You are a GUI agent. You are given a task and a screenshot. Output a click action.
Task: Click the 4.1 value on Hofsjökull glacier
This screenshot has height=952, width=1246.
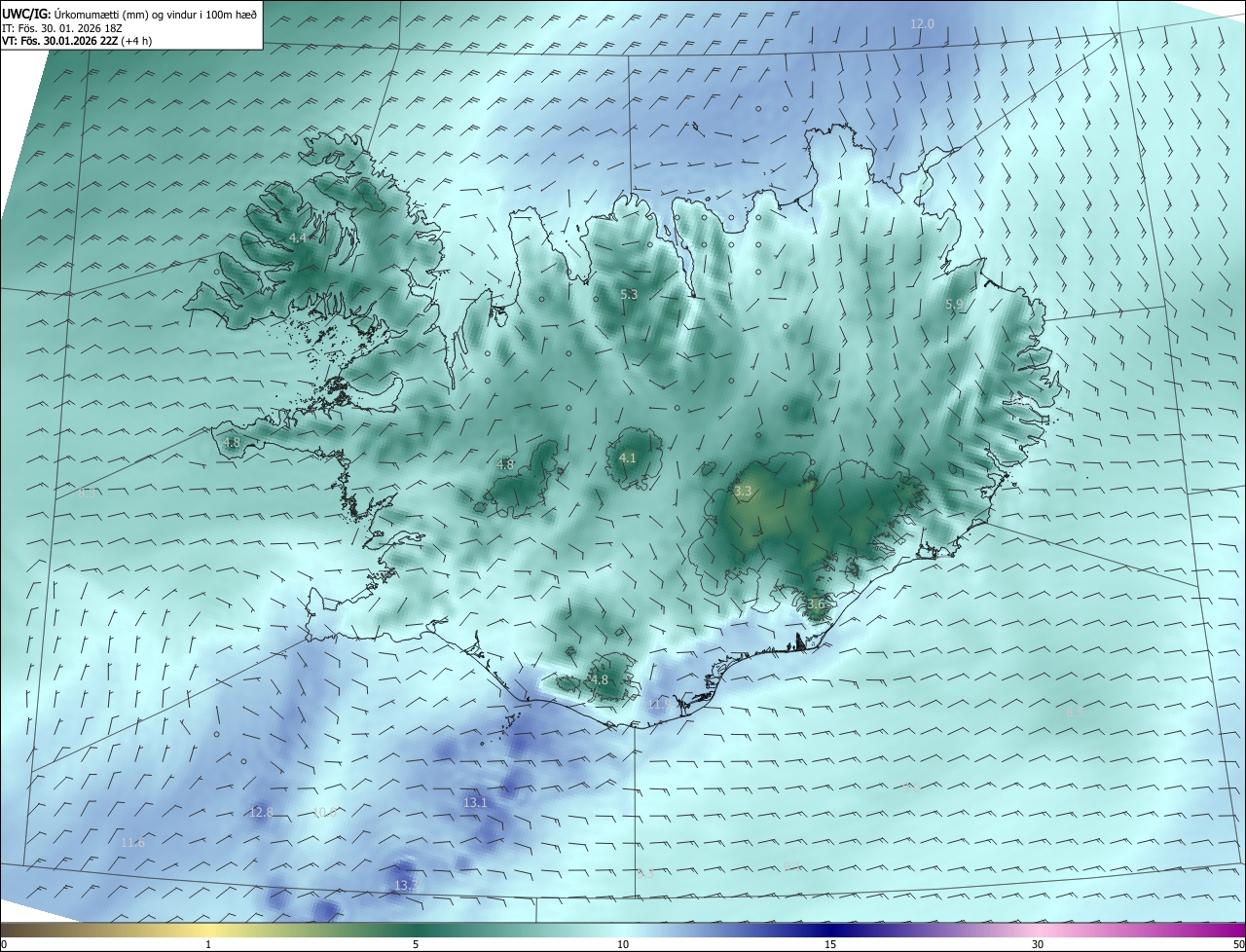(x=628, y=458)
